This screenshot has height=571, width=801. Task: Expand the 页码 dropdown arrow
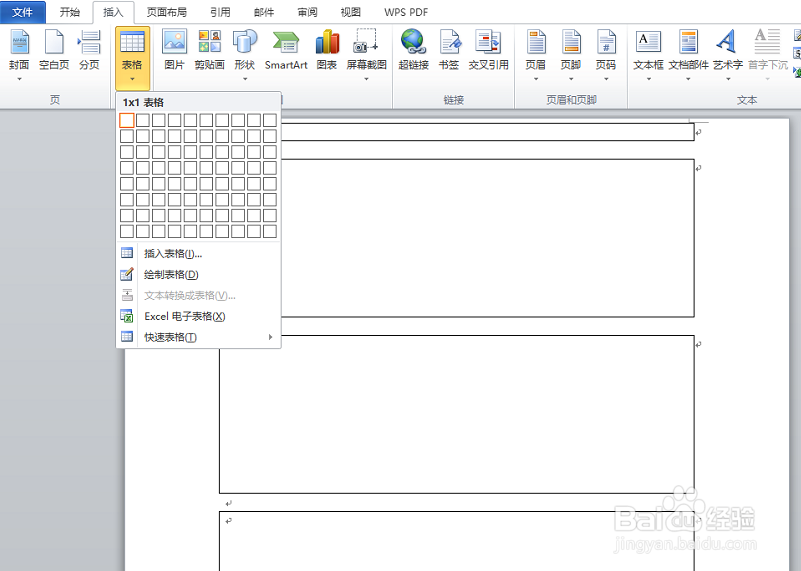pyautogui.click(x=606, y=79)
